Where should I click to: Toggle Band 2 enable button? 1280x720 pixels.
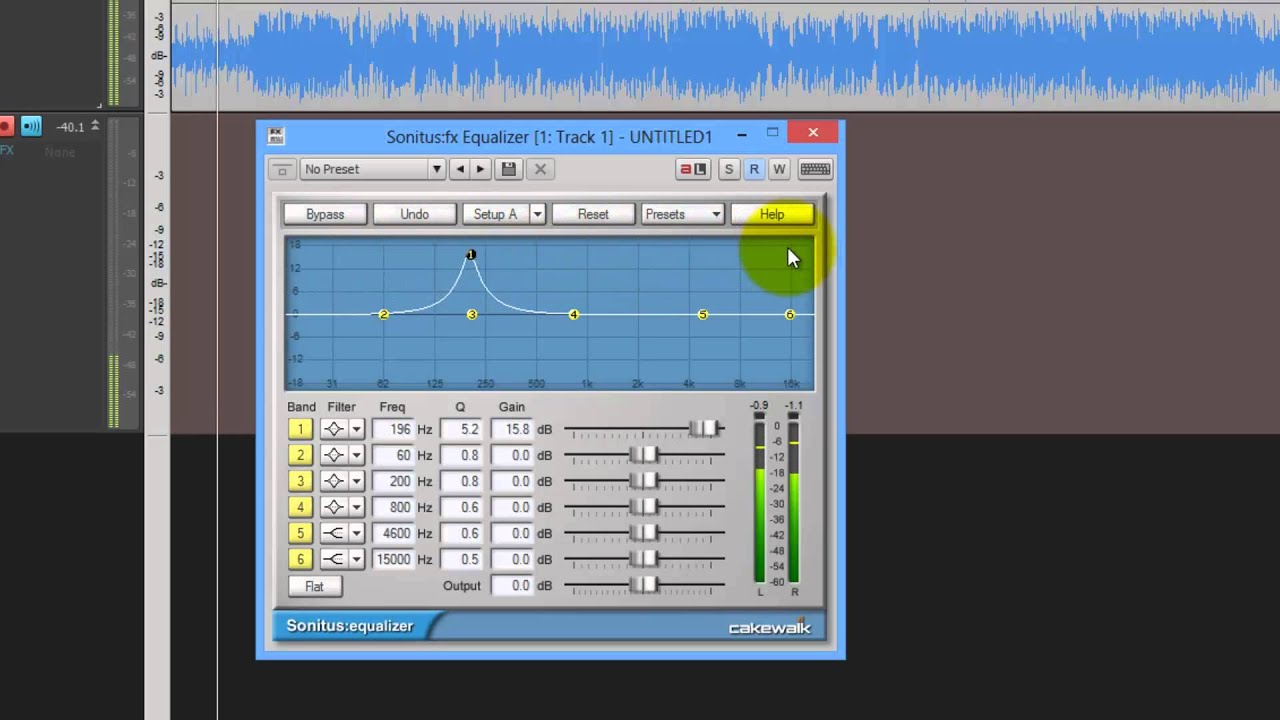[x=299, y=455]
